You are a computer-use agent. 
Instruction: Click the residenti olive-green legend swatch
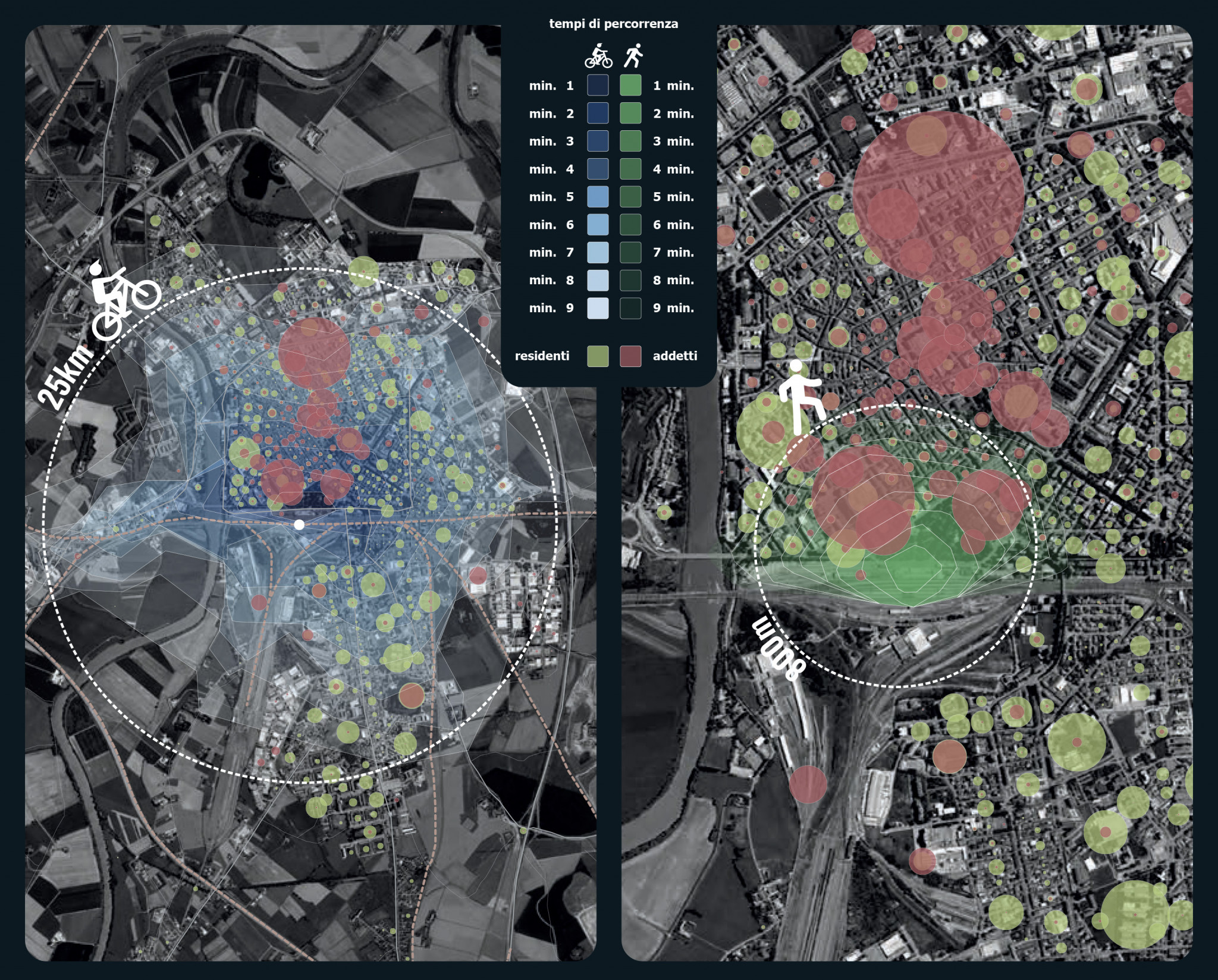tap(598, 356)
